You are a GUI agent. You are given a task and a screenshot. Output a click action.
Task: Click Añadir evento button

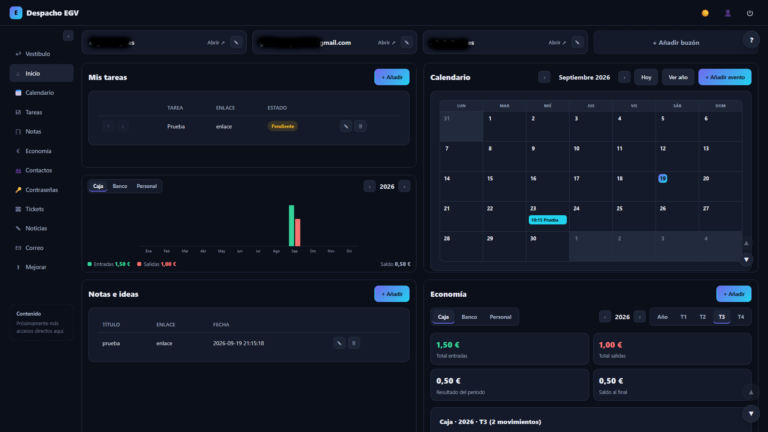(x=725, y=77)
